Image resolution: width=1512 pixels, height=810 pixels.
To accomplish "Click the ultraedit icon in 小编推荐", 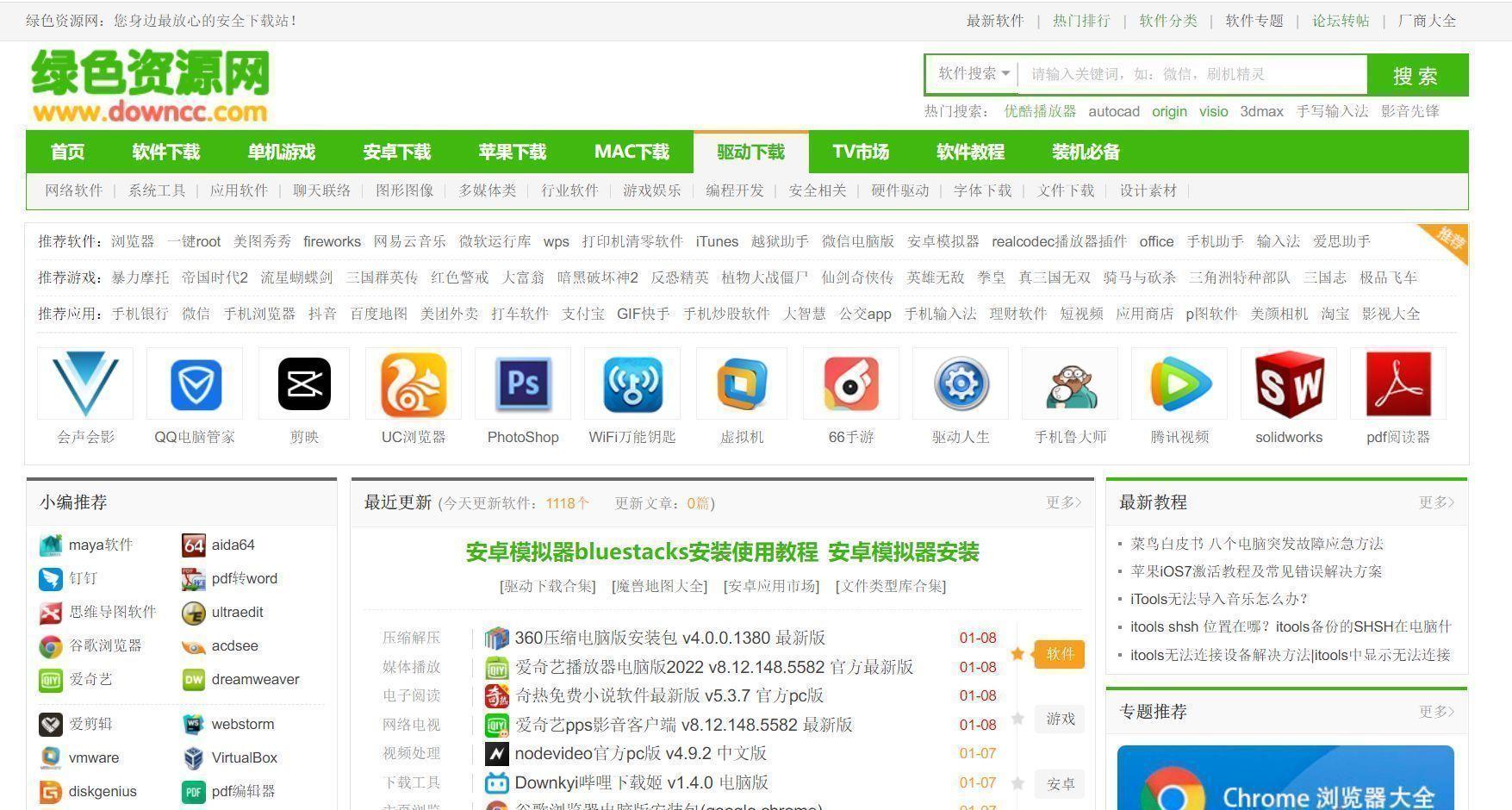I will click(194, 613).
